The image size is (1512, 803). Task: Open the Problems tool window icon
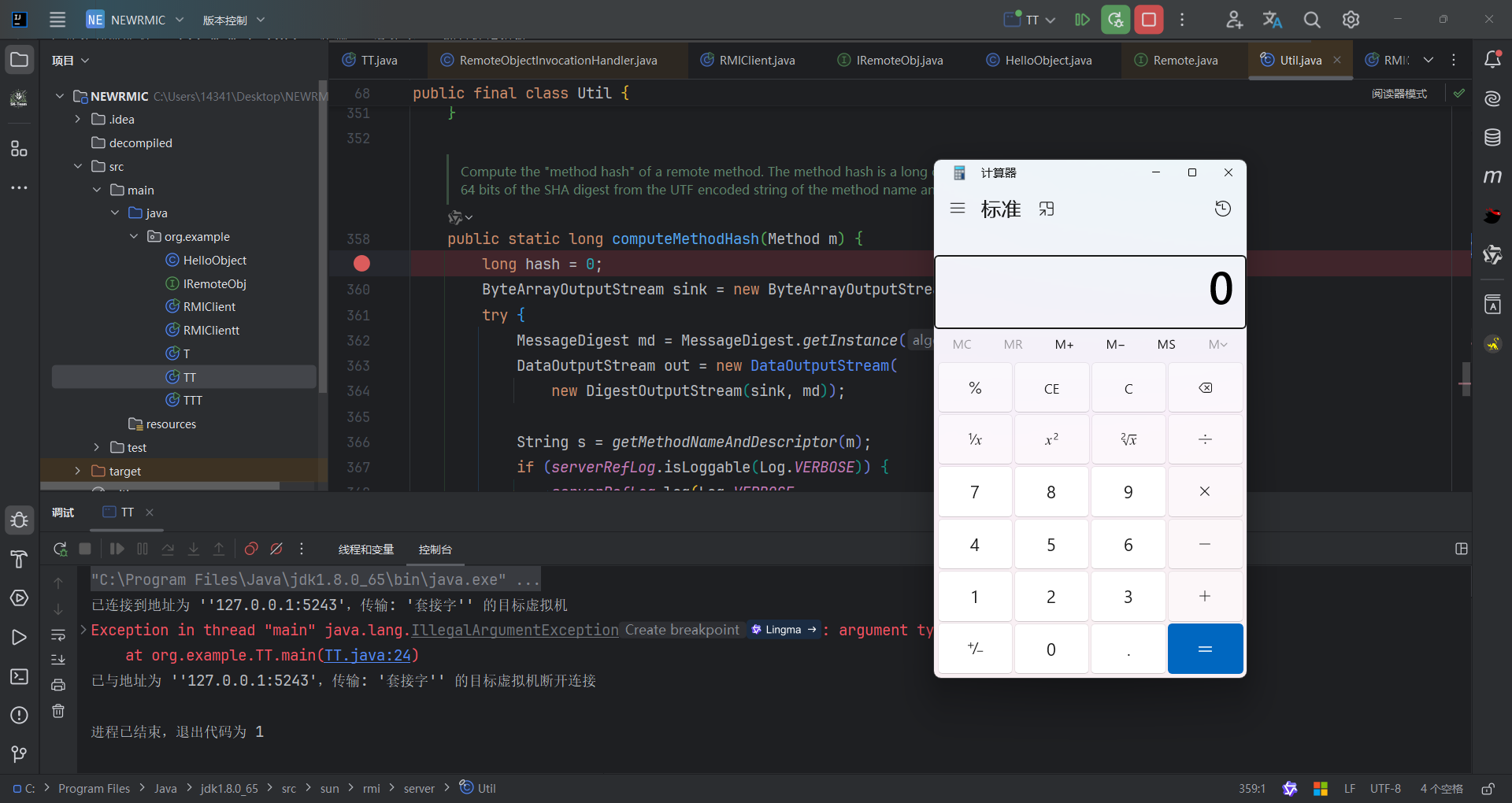(19, 715)
